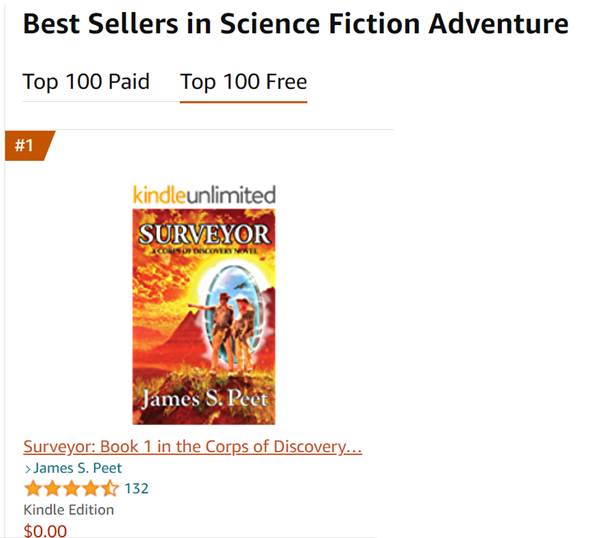Open the 132 ratings count link

click(136, 489)
